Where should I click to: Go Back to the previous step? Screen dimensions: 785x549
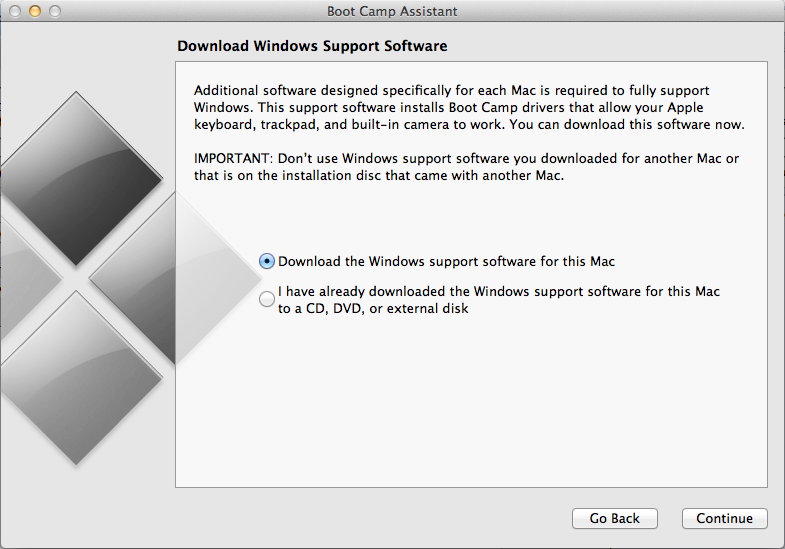click(x=615, y=518)
